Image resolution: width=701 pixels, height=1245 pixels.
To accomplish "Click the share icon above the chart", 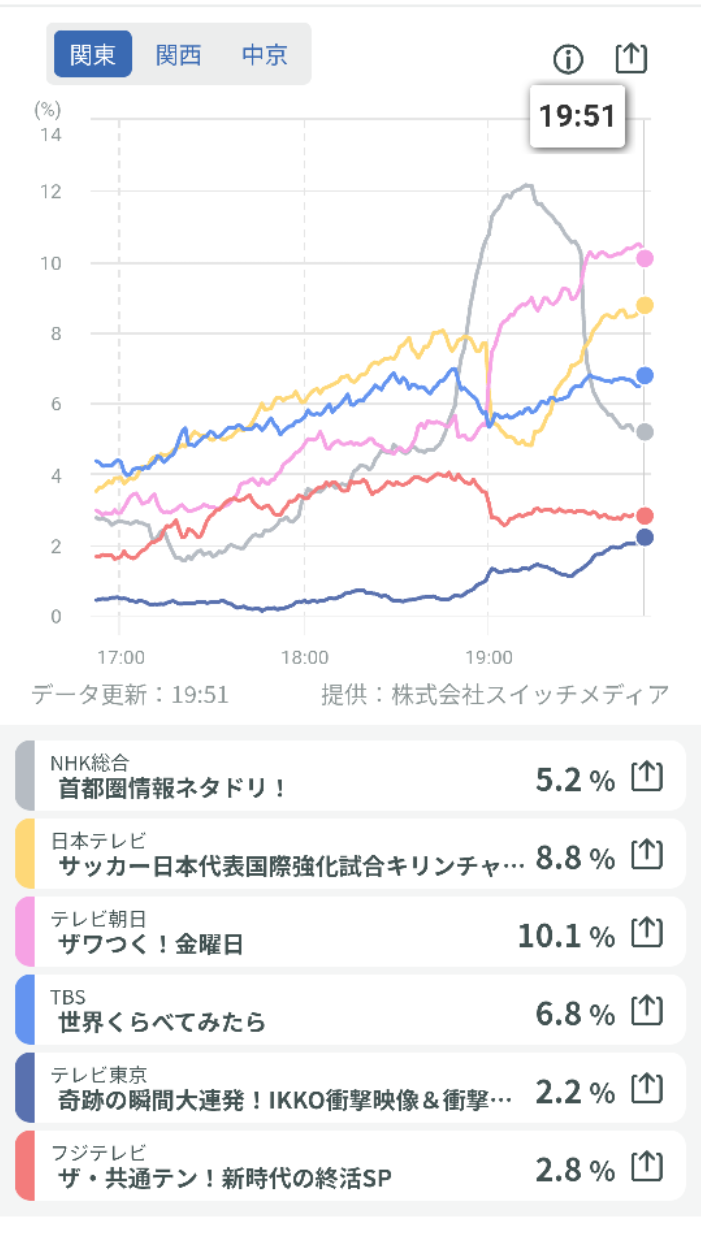I will [631, 59].
